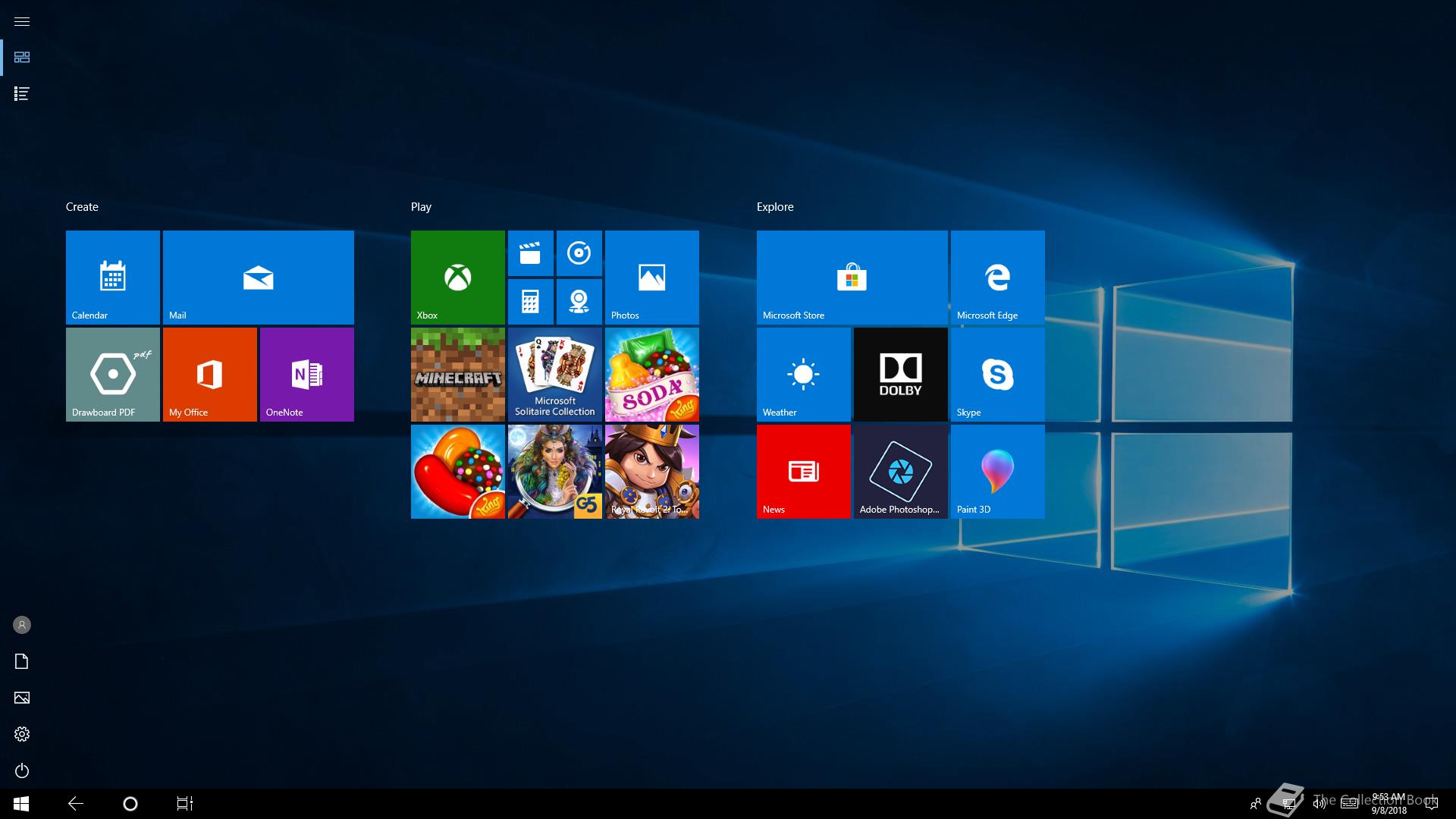
Task: Open volume control in system tray
Action: [1319, 804]
